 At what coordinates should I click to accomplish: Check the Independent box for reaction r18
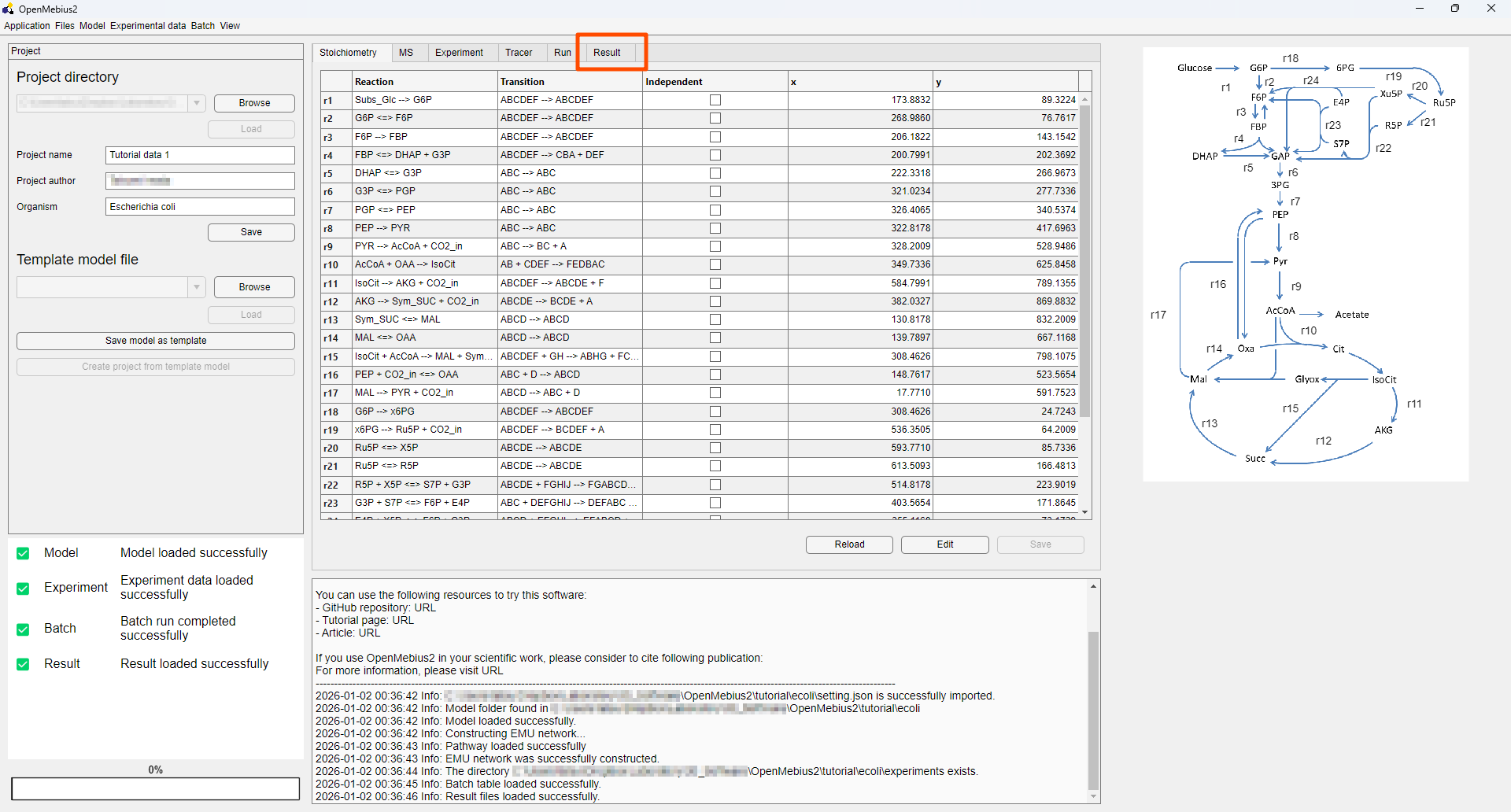pyautogui.click(x=715, y=411)
